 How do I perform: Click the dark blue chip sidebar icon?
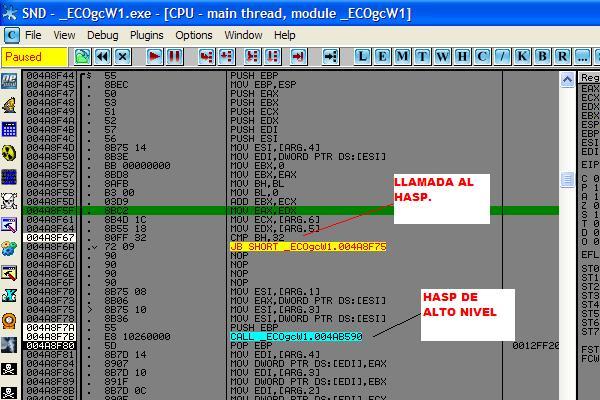pyautogui.click(x=9, y=177)
